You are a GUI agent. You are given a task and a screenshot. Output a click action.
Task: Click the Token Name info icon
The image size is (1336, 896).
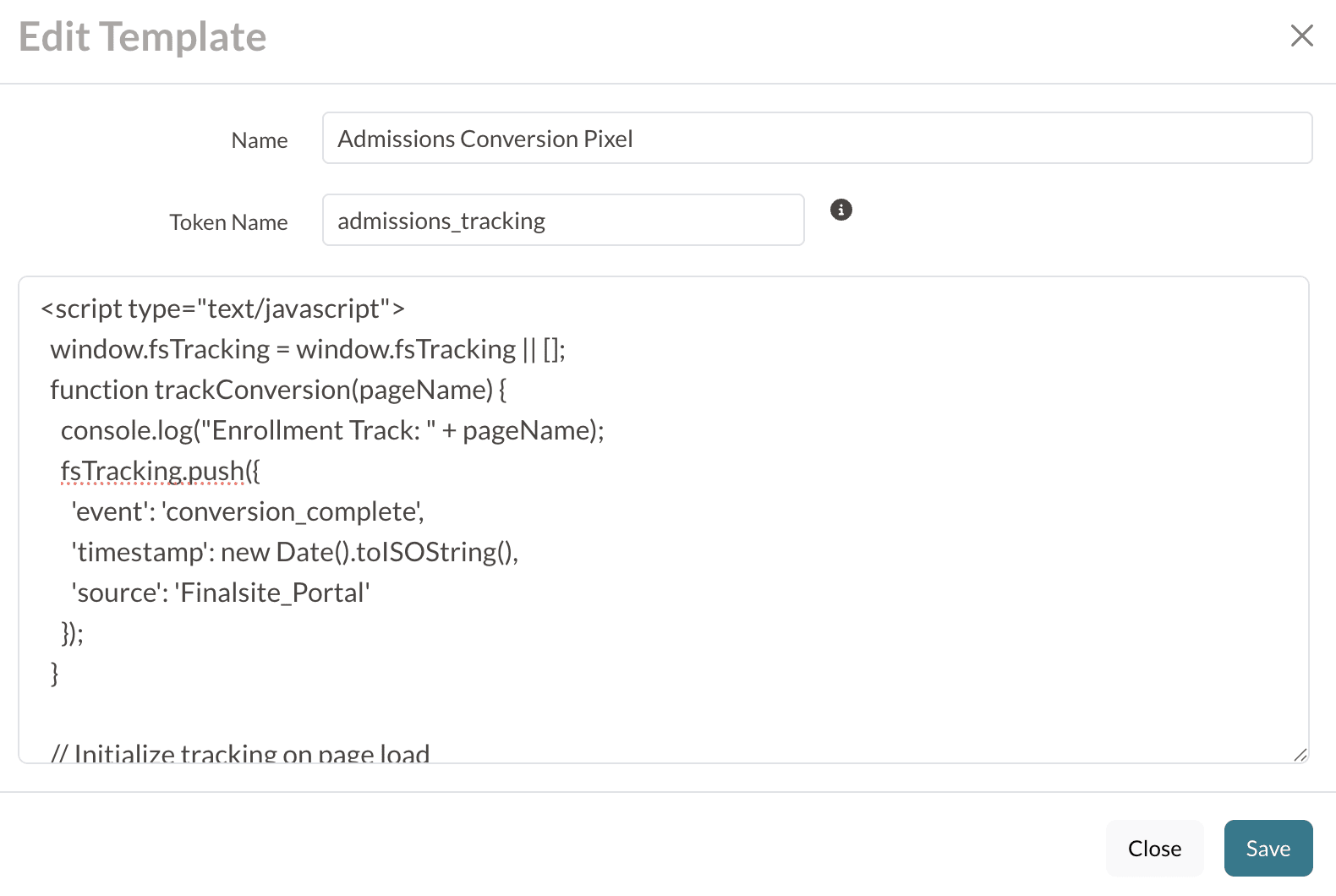[x=841, y=210]
